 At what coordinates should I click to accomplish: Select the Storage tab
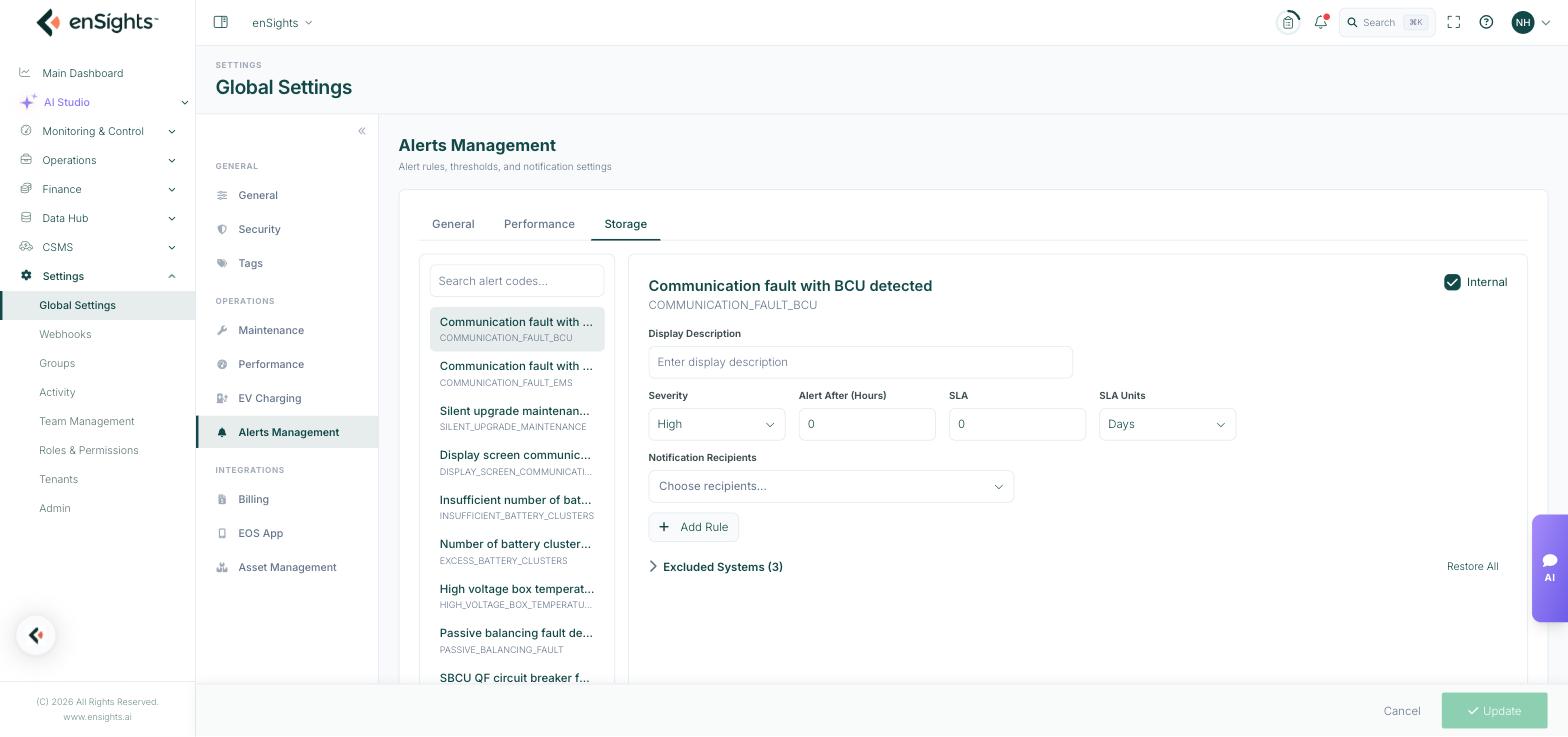[x=625, y=224]
